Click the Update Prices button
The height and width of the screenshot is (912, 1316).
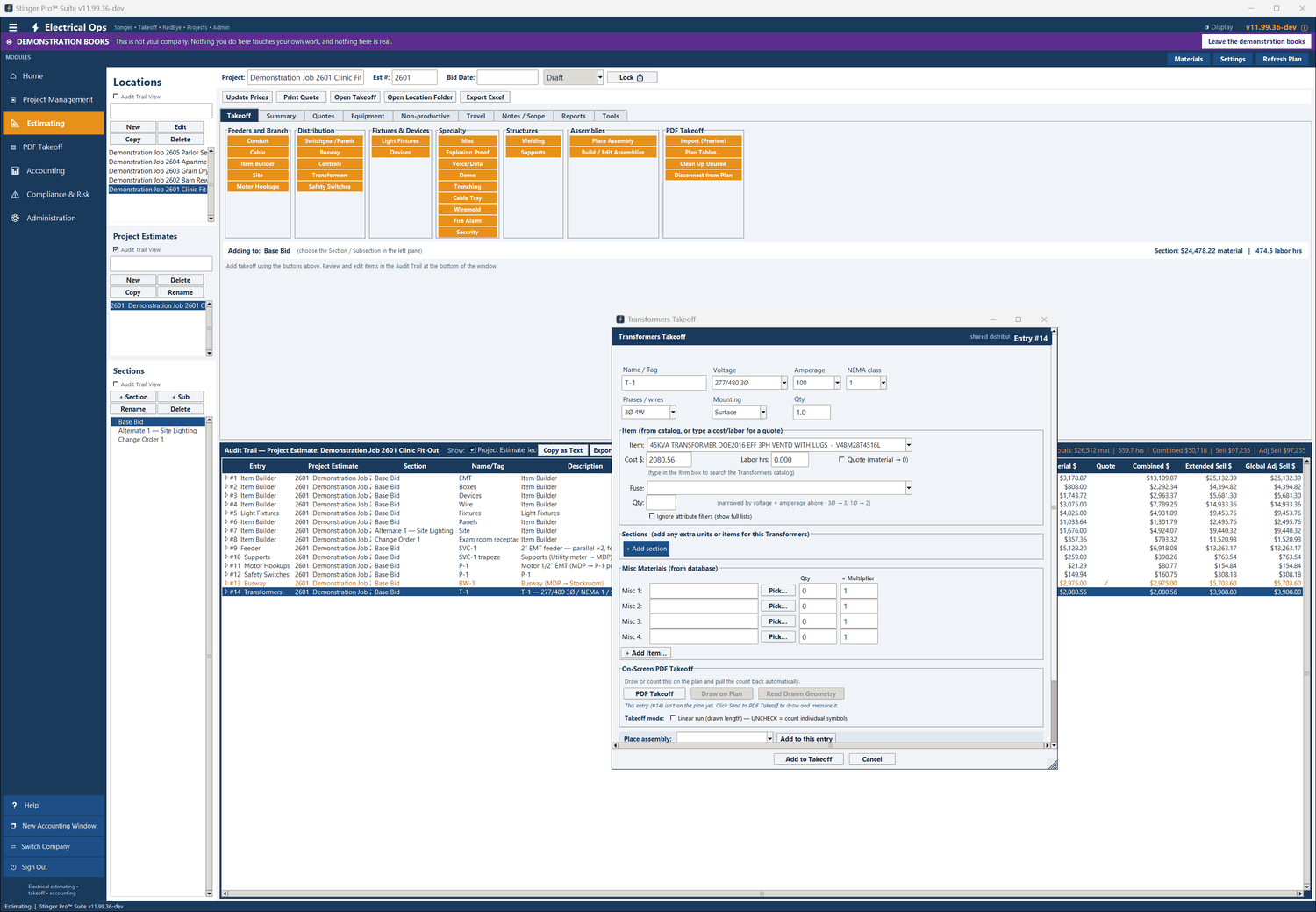(247, 97)
